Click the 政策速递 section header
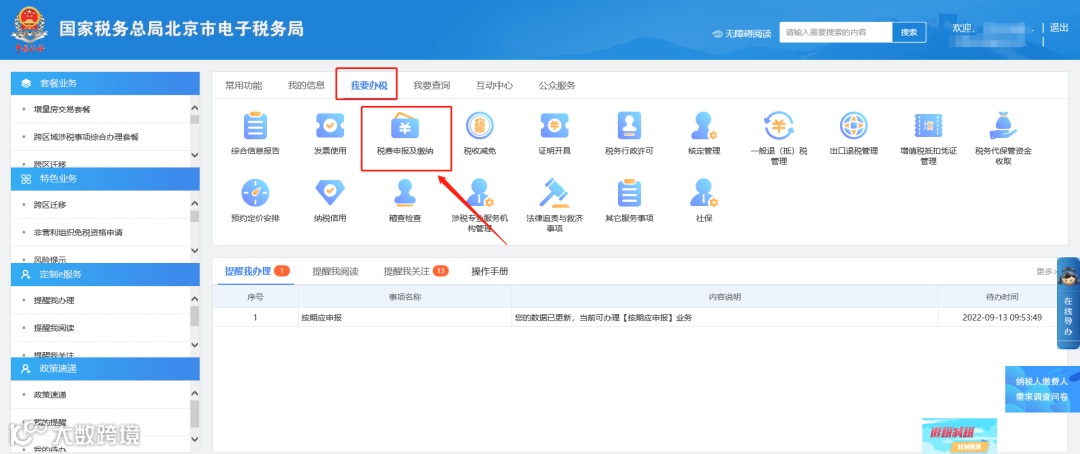This screenshot has height=454, width=1080. [105, 369]
